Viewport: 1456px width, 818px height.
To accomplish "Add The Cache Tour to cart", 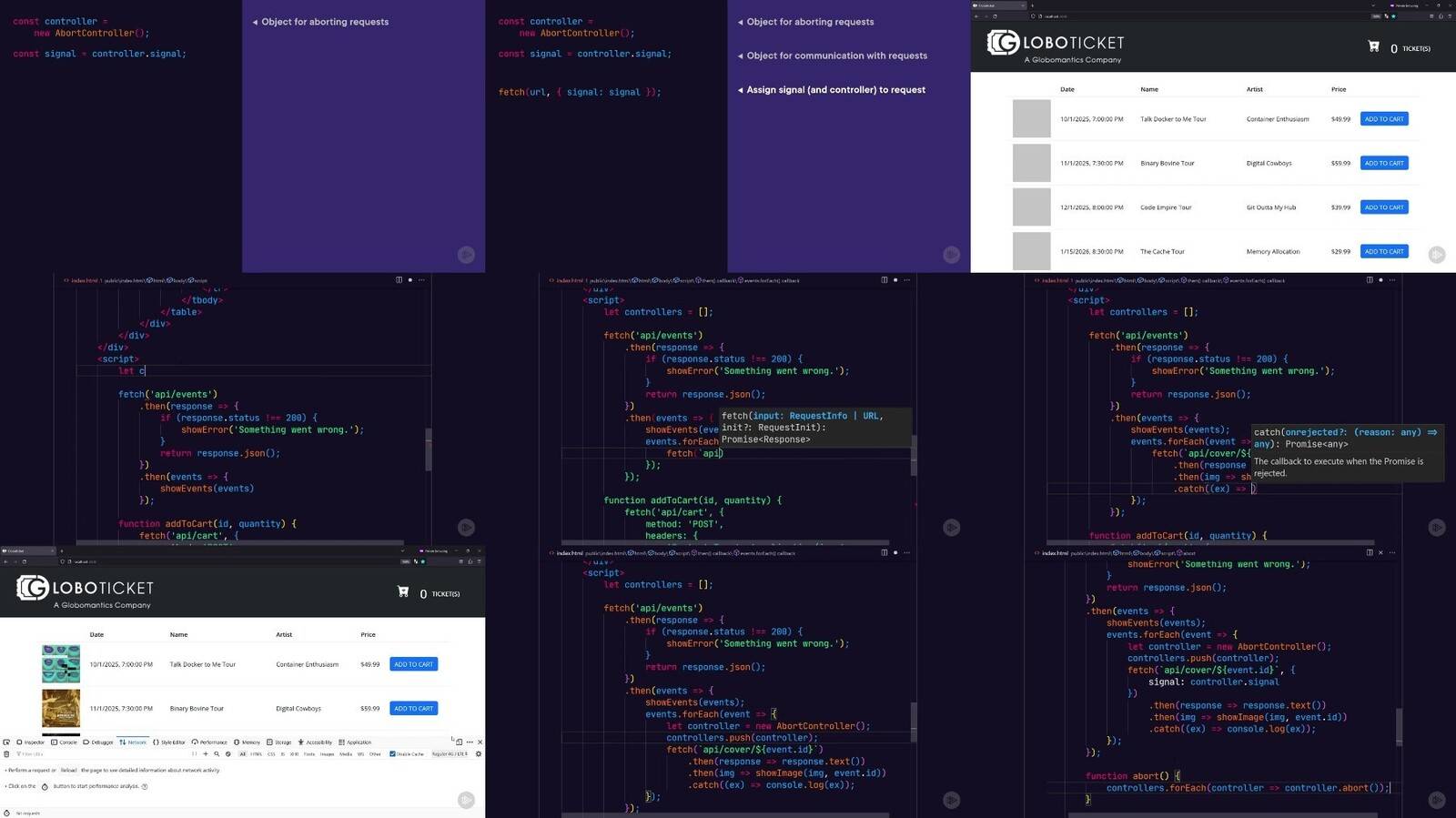I will tap(1384, 251).
